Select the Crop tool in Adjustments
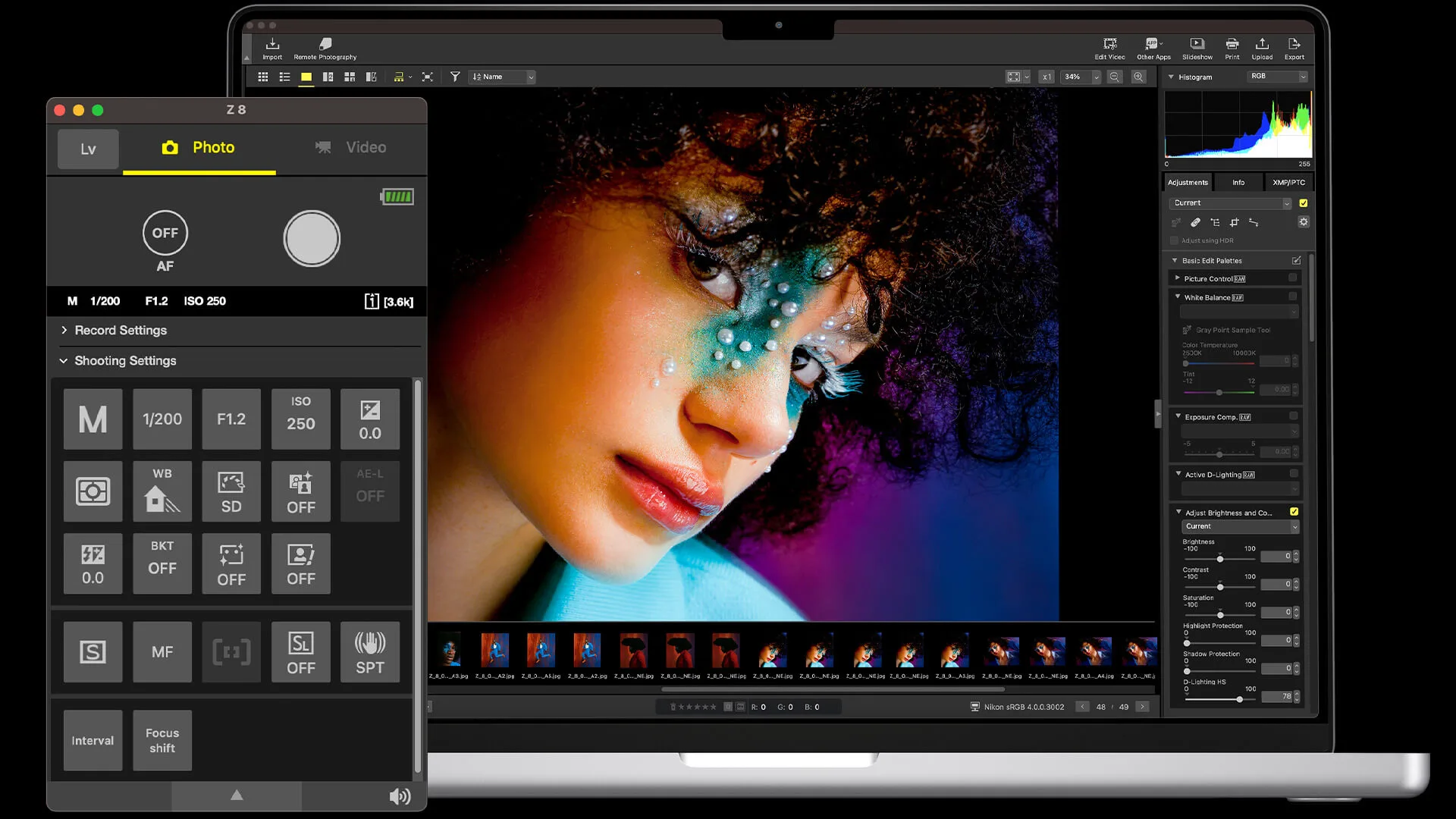Screen dimensions: 1456x819 tap(1234, 222)
